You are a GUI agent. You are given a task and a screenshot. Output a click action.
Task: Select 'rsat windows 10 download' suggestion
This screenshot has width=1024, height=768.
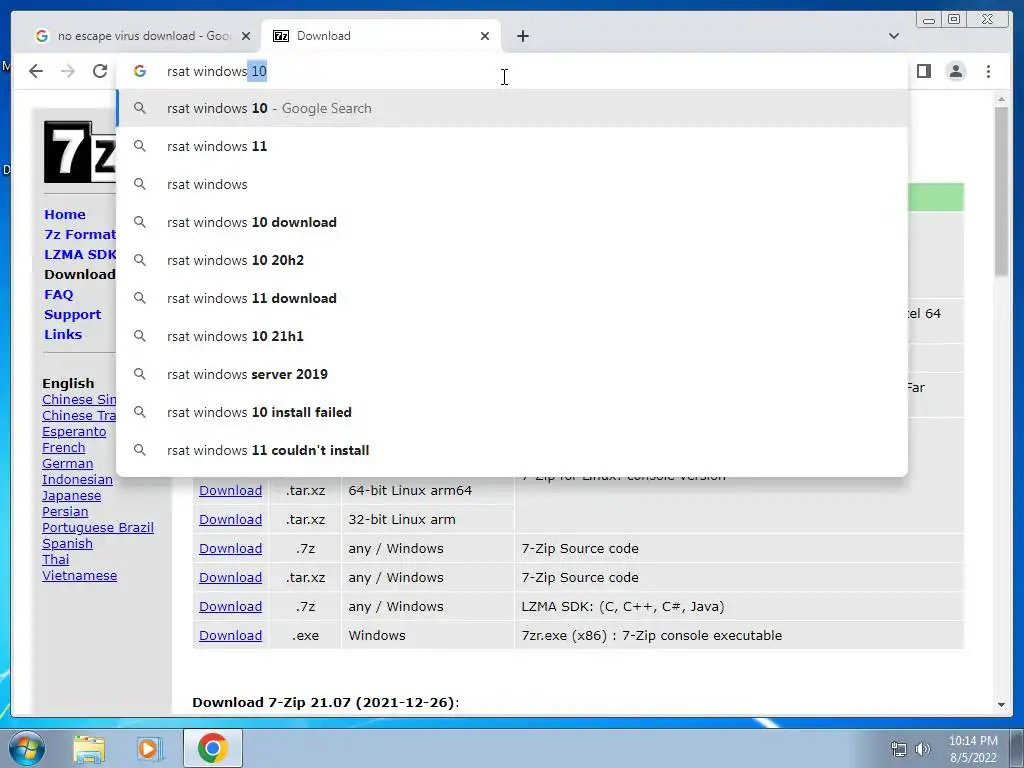pyautogui.click(x=512, y=222)
